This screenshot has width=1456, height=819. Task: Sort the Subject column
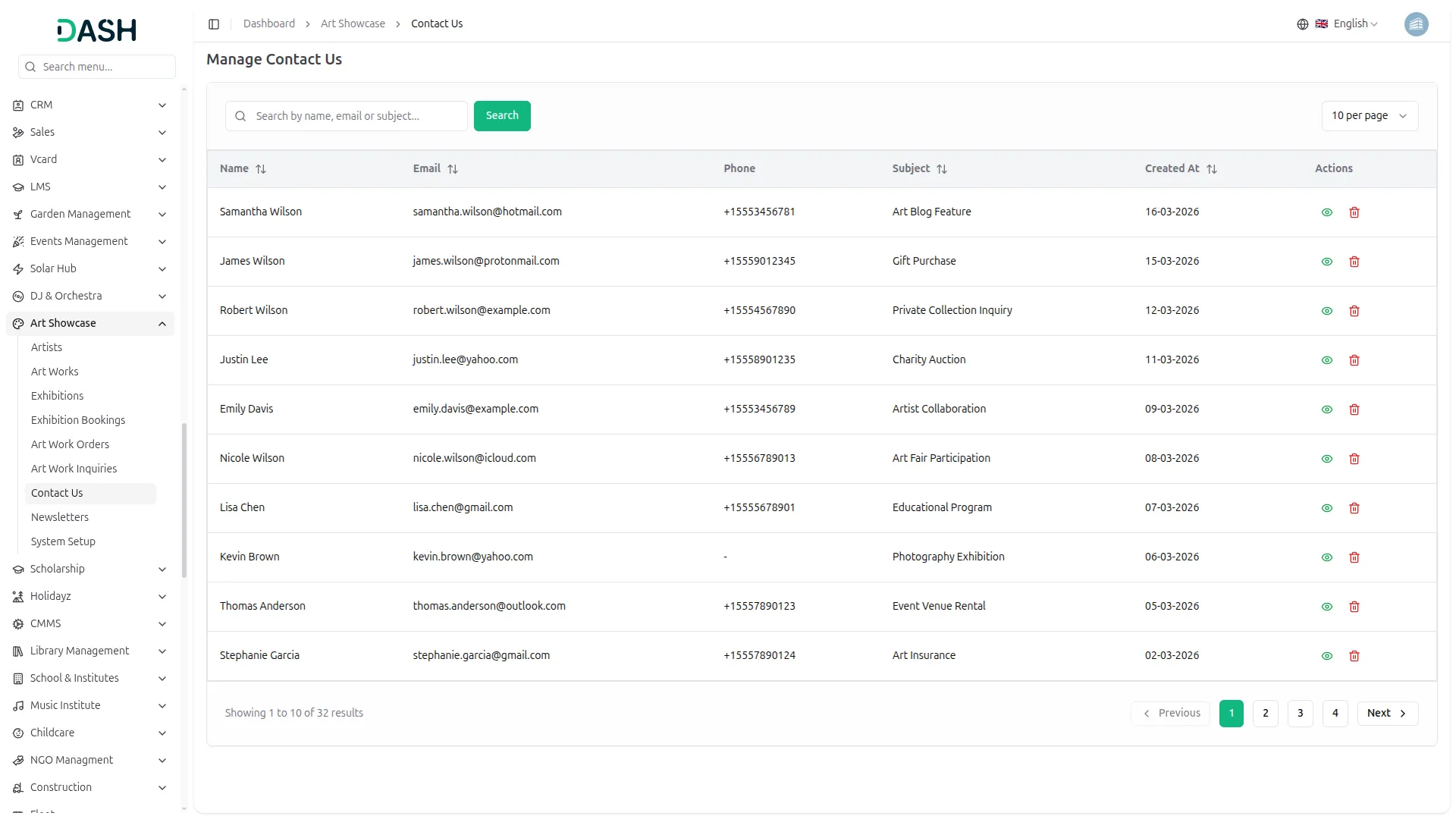point(942,169)
